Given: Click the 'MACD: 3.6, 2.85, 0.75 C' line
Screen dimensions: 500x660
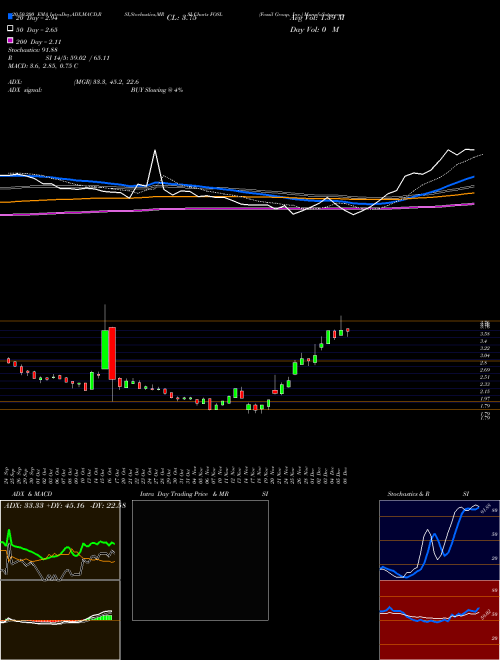Looking at the screenshot, I should coord(43,66).
